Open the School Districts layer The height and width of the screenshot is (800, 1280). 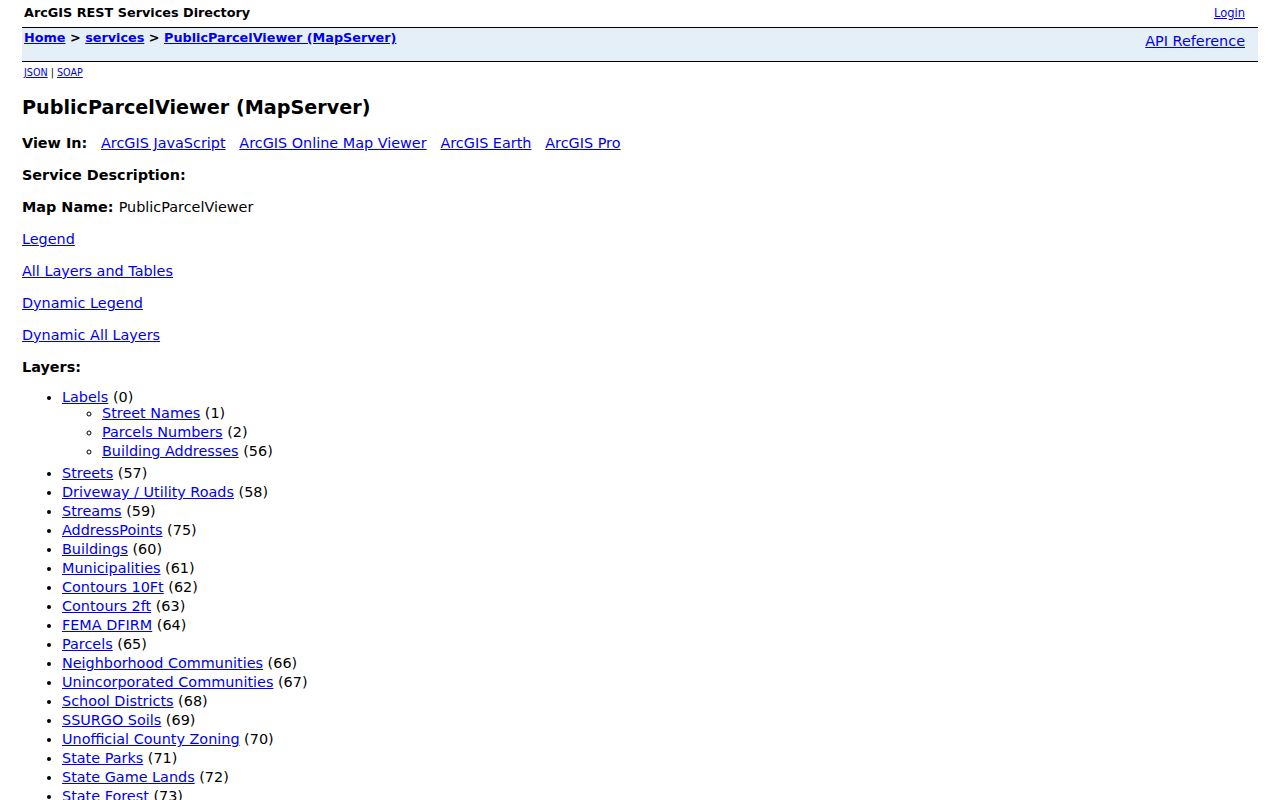(x=117, y=701)
